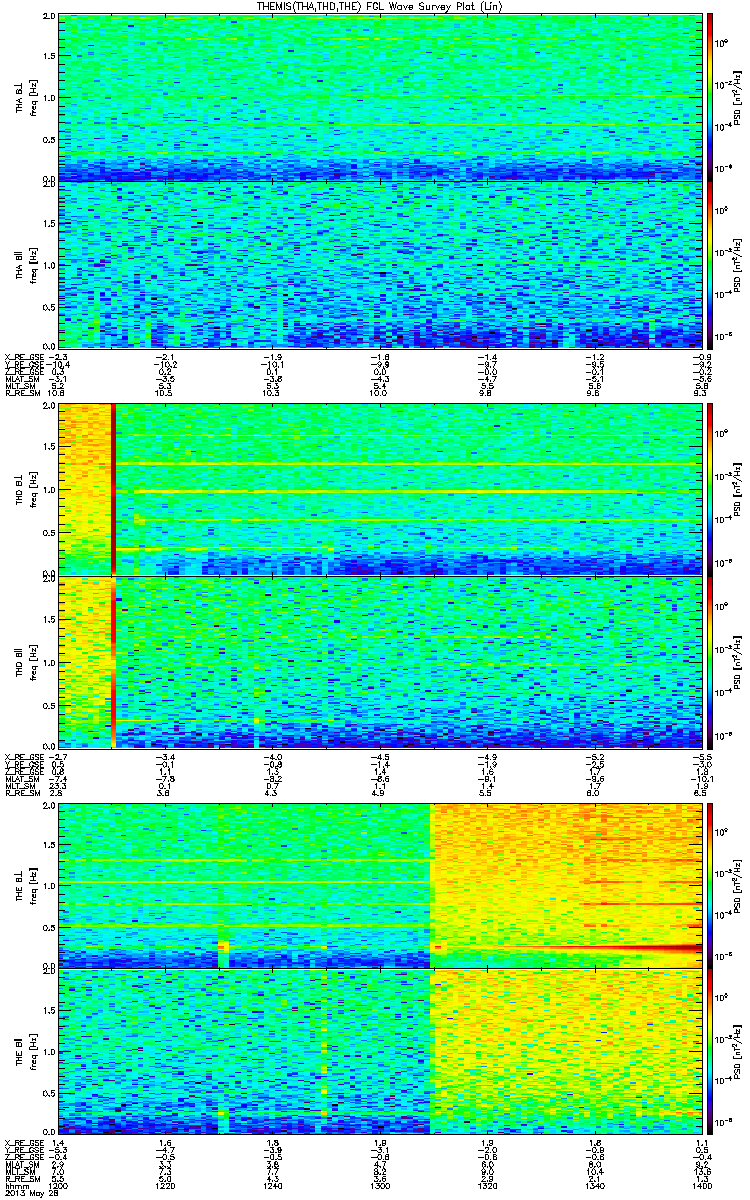Image resolution: width=750 pixels, height=1200 pixels.
Task: Click the dark red vertical stripe in THD B-perpendicular panel
Action: point(113,490)
